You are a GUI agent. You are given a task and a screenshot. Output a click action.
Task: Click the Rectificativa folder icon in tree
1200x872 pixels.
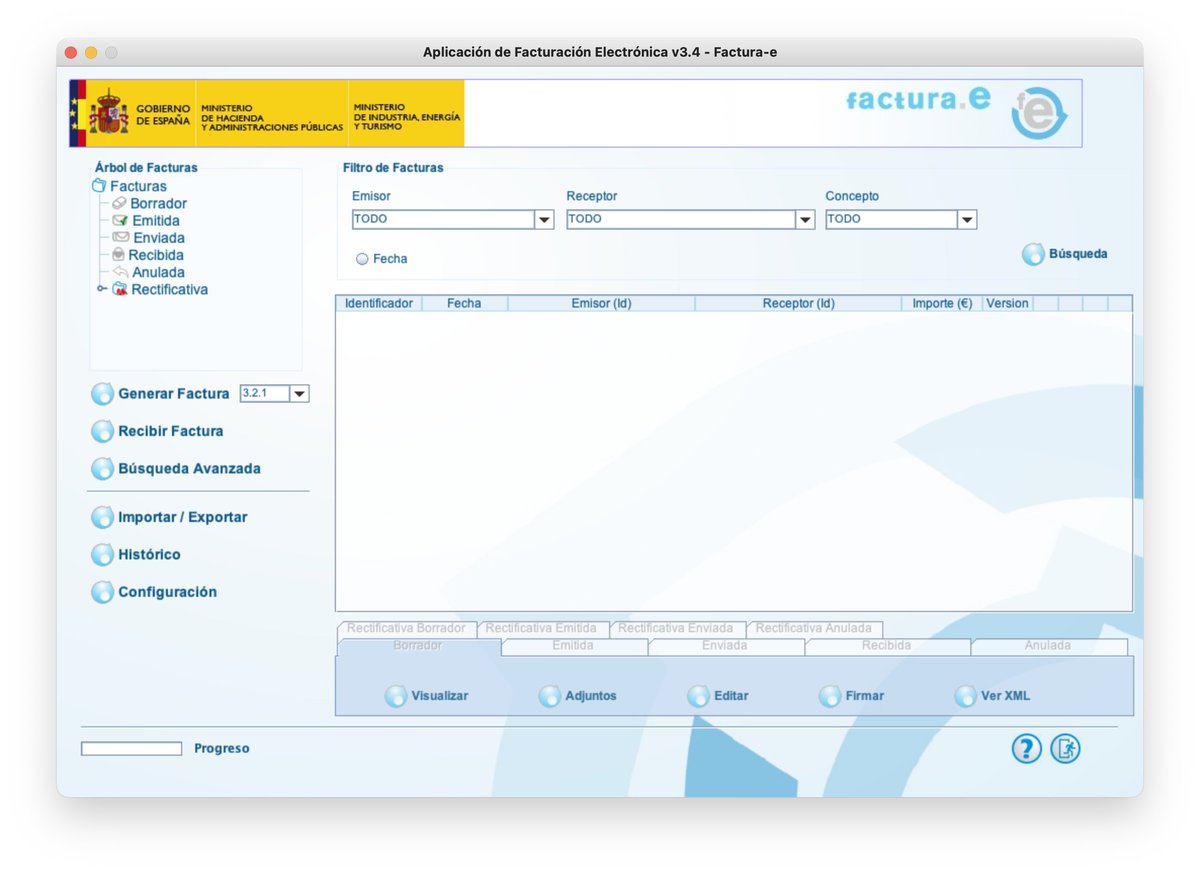[x=120, y=289]
